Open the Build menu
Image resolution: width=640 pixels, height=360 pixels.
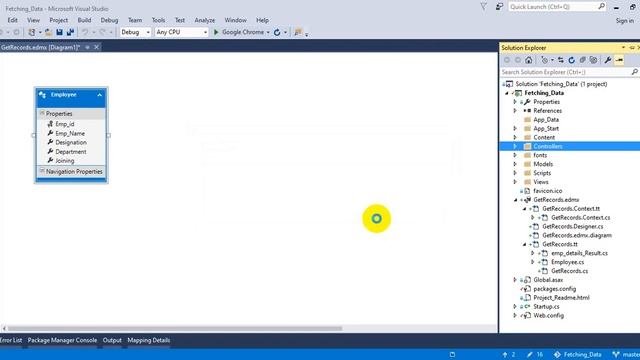(x=84, y=20)
